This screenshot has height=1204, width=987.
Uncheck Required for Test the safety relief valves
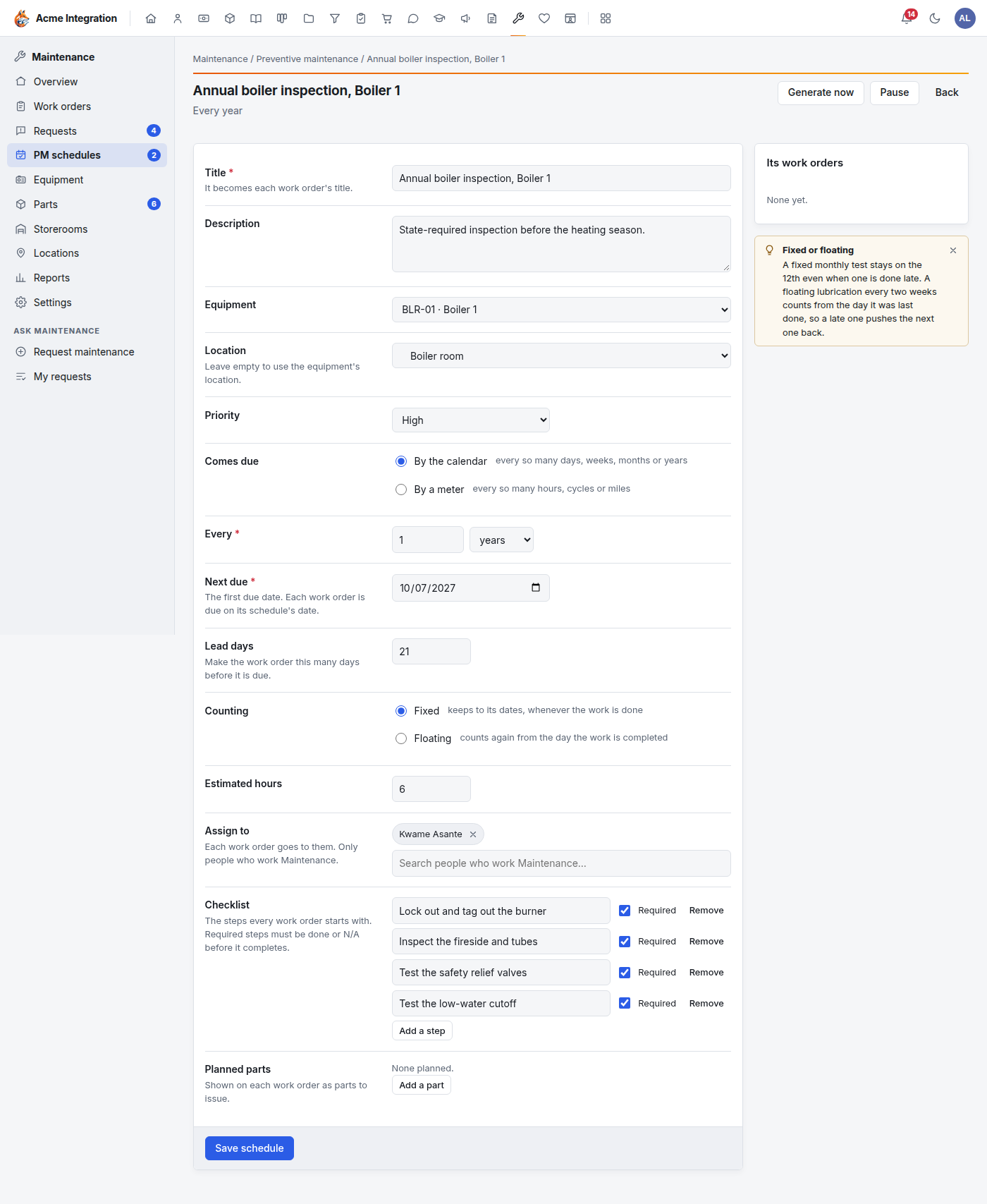pyautogui.click(x=625, y=973)
